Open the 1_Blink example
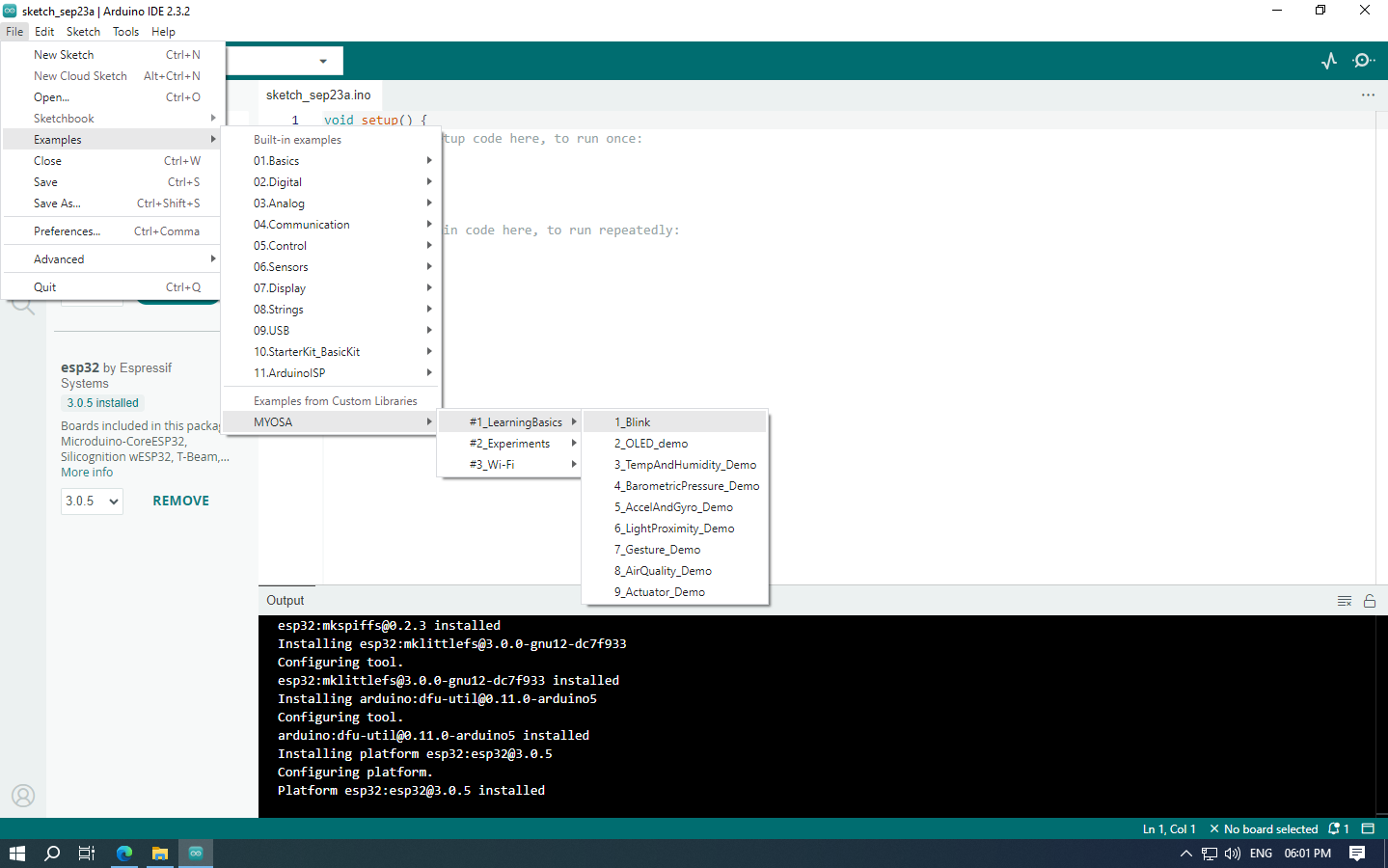Screen dimensions: 1388x868 (675, 422)
